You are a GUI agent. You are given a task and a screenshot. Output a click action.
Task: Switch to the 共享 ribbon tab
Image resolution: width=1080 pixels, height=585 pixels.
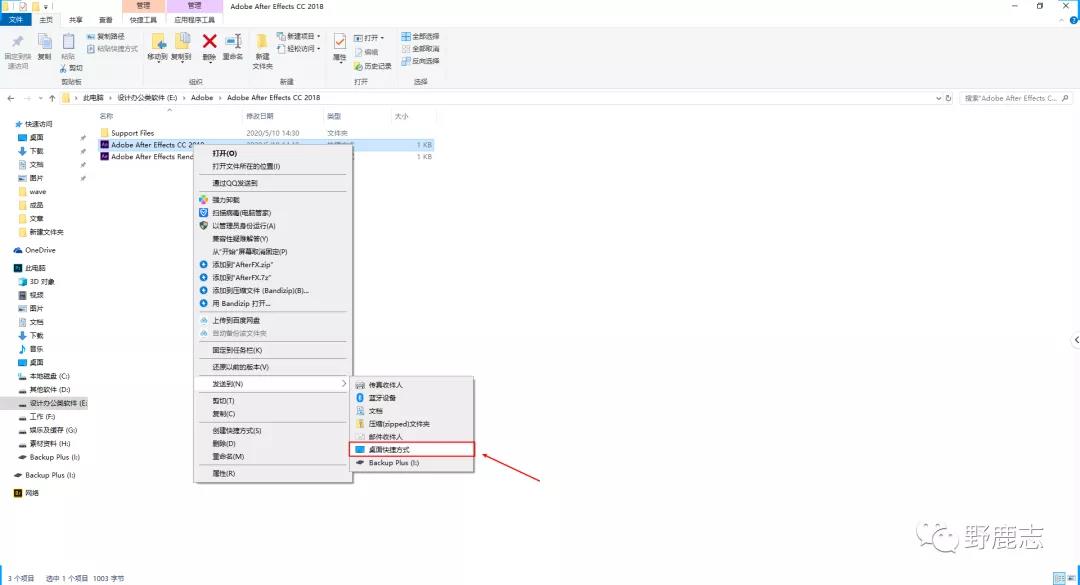[76, 20]
